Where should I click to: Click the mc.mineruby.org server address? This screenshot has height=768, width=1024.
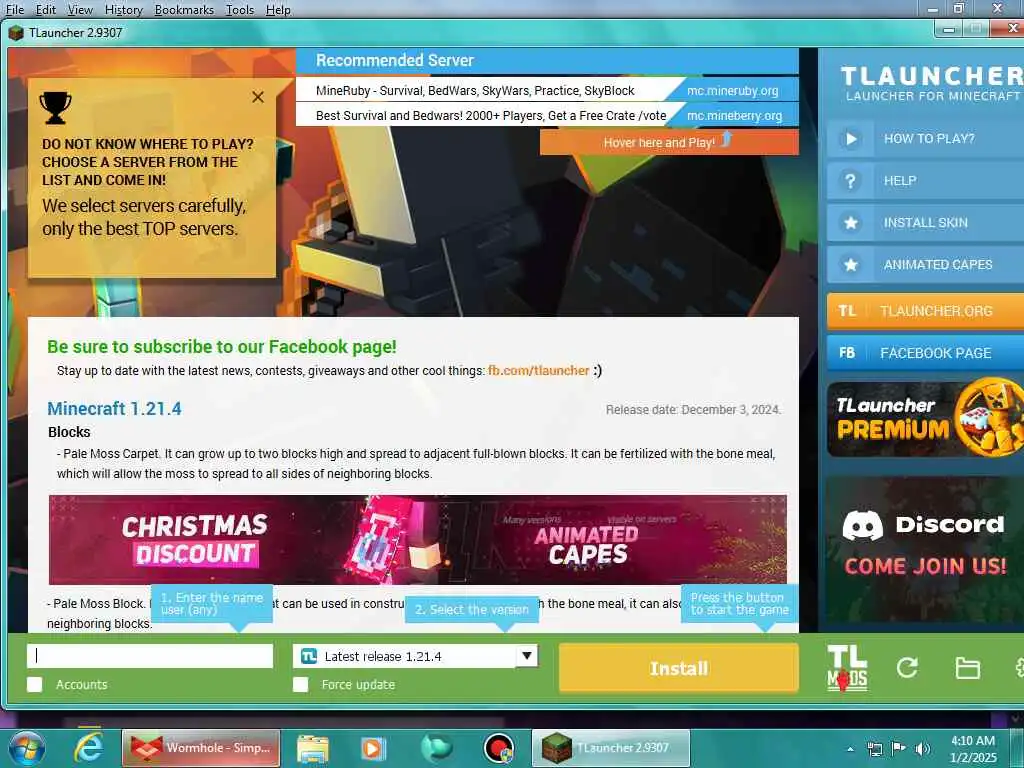[x=732, y=91]
